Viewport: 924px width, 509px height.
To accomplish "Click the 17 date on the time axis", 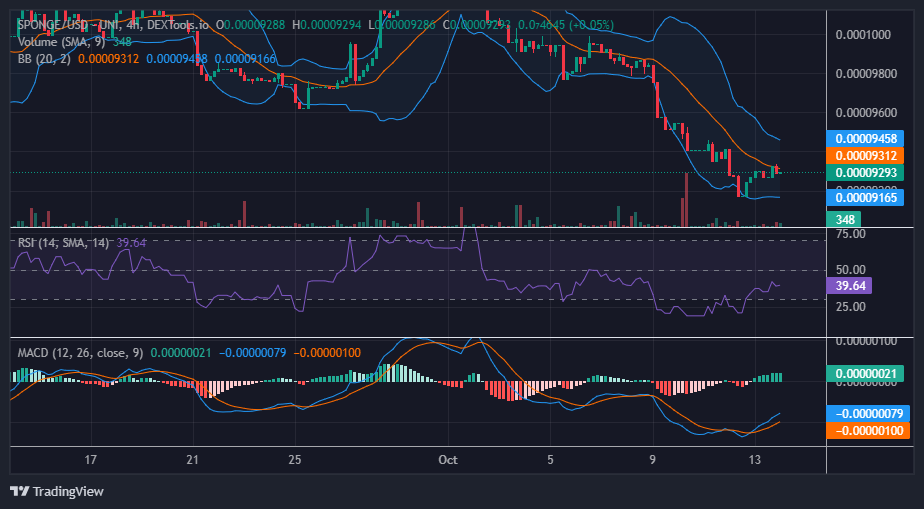I will click(x=90, y=460).
